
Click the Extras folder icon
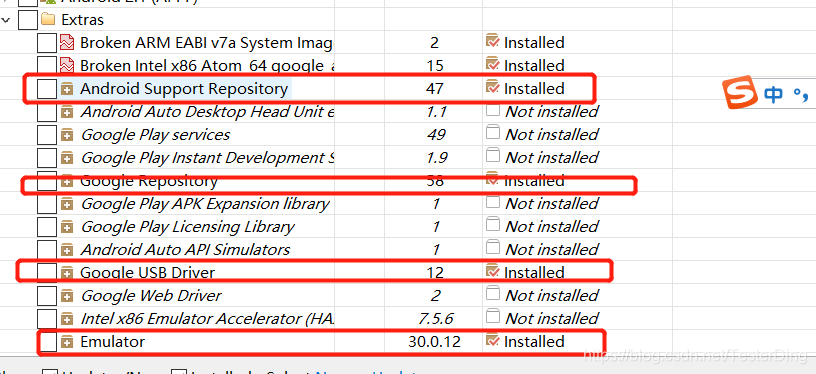click(x=48, y=20)
